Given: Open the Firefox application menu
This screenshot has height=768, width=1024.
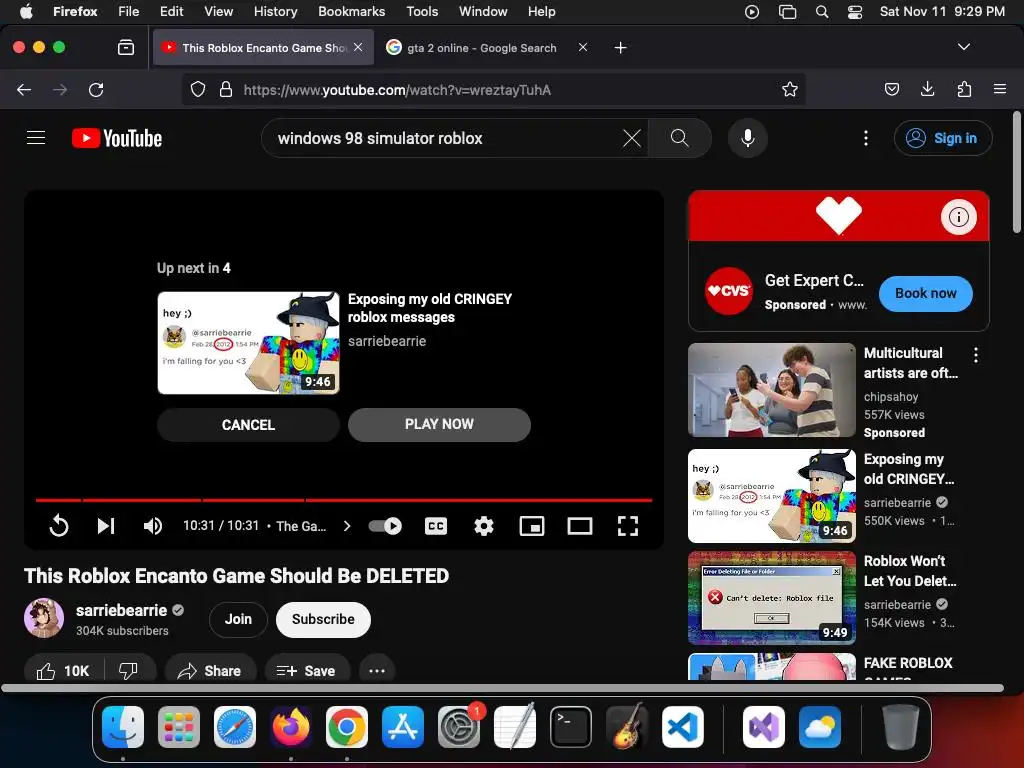Looking at the screenshot, I should pyautogui.click(x=1000, y=89).
